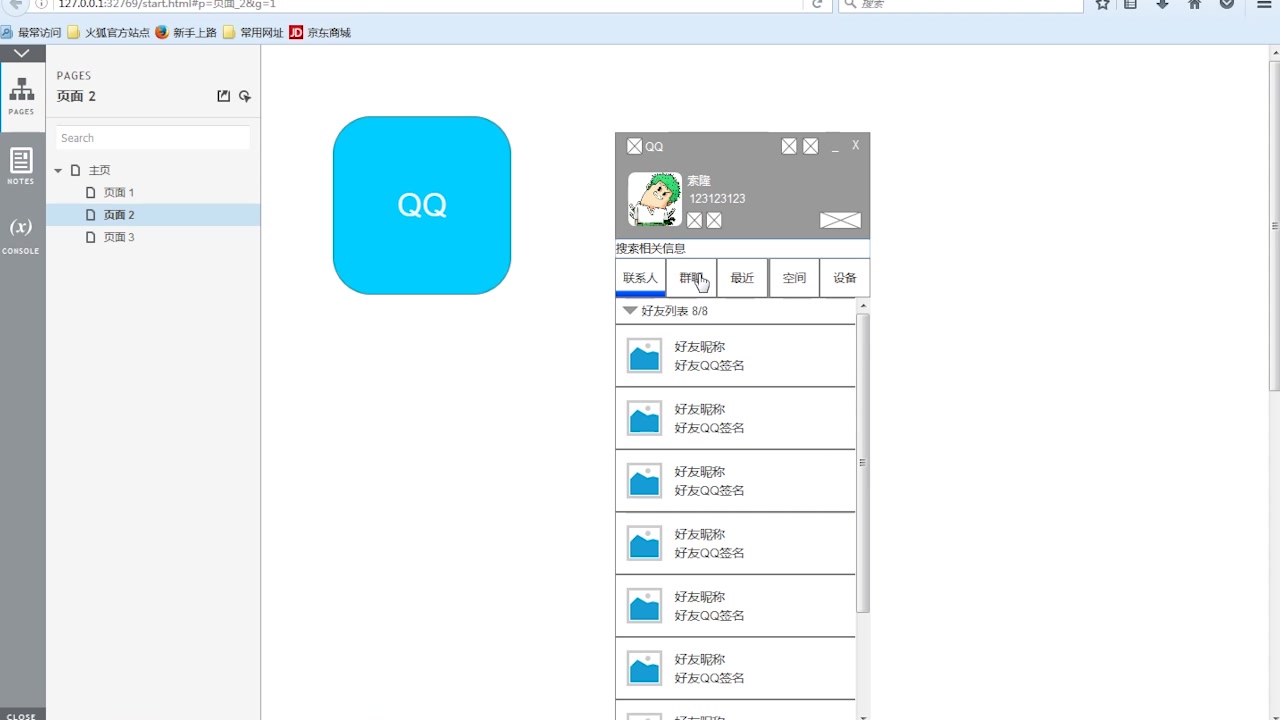Screen dimensions: 1280x720
Task: Click the browser back button
Action: click(x=16, y=4)
